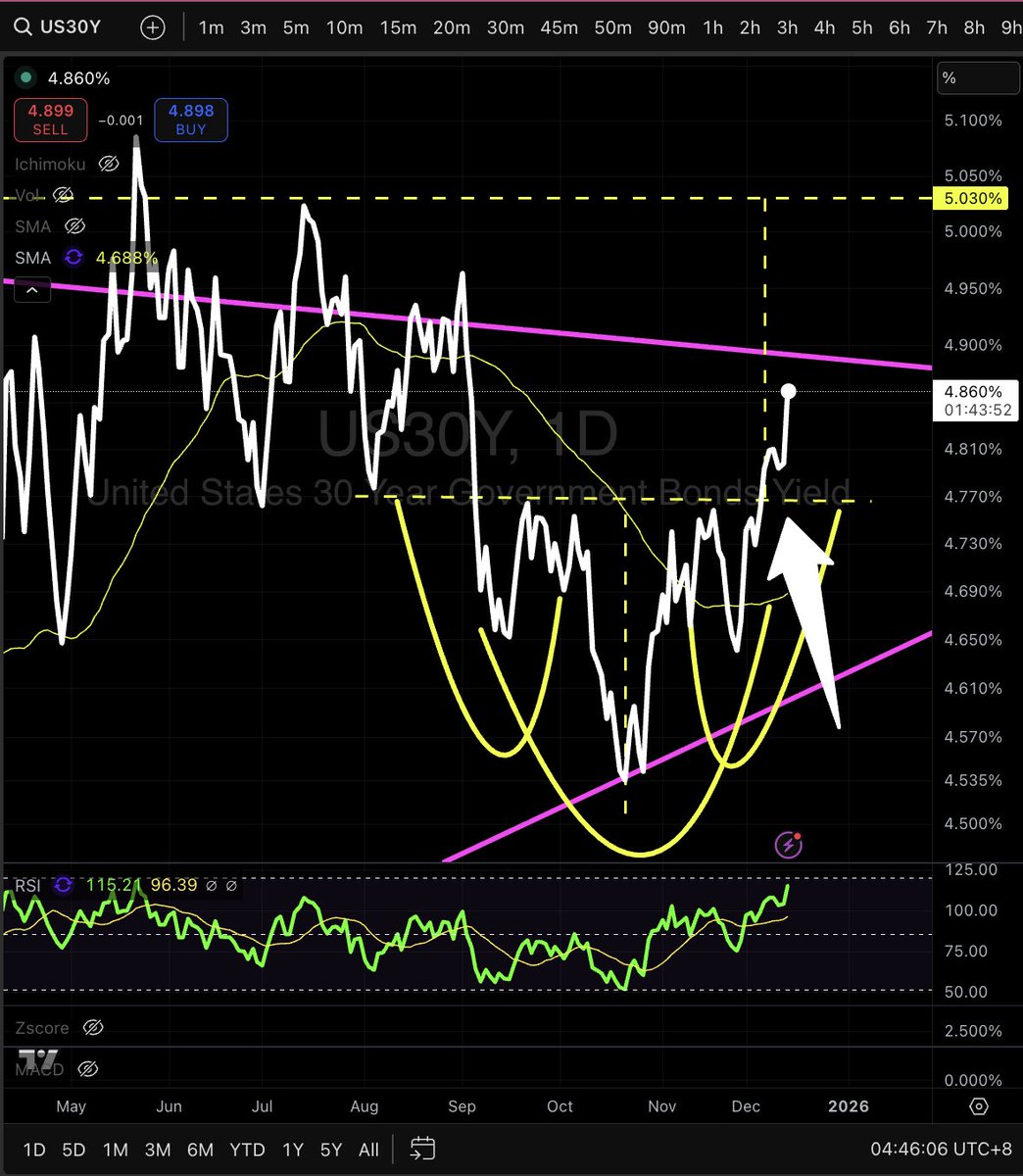Screen dimensions: 1023x1176
Task: Open the go-to-date calendar icon
Action: (x=422, y=1148)
